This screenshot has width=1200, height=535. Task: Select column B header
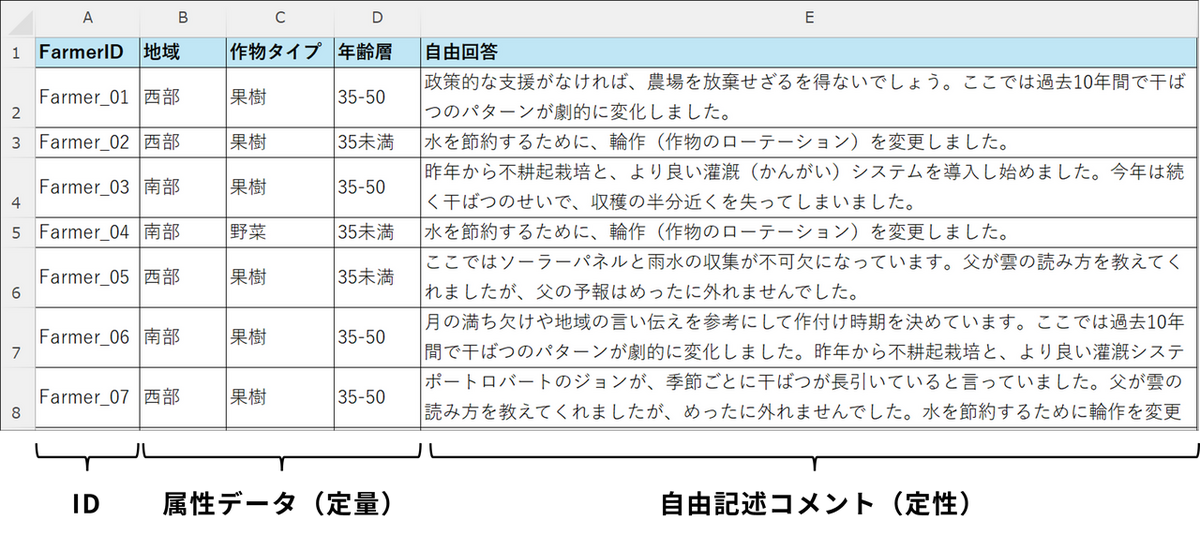pyautogui.click(x=182, y=17)
